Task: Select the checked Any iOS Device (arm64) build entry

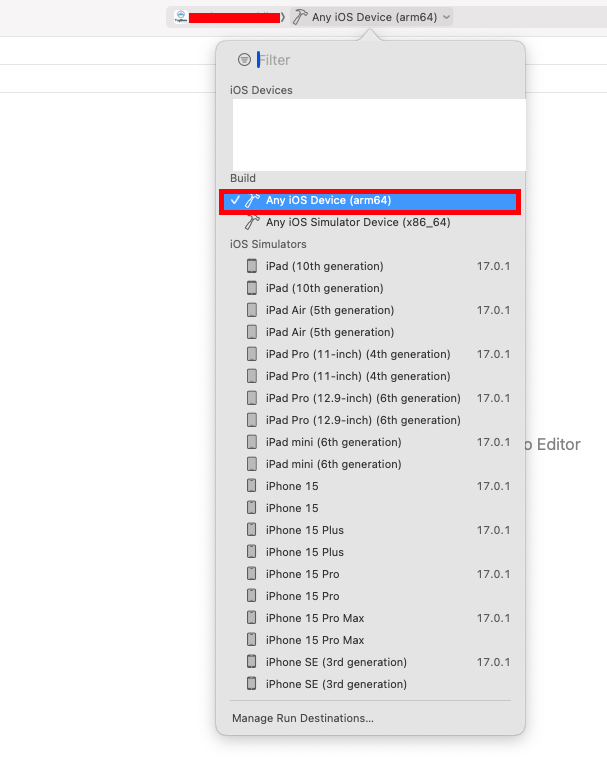Action: 370,201
